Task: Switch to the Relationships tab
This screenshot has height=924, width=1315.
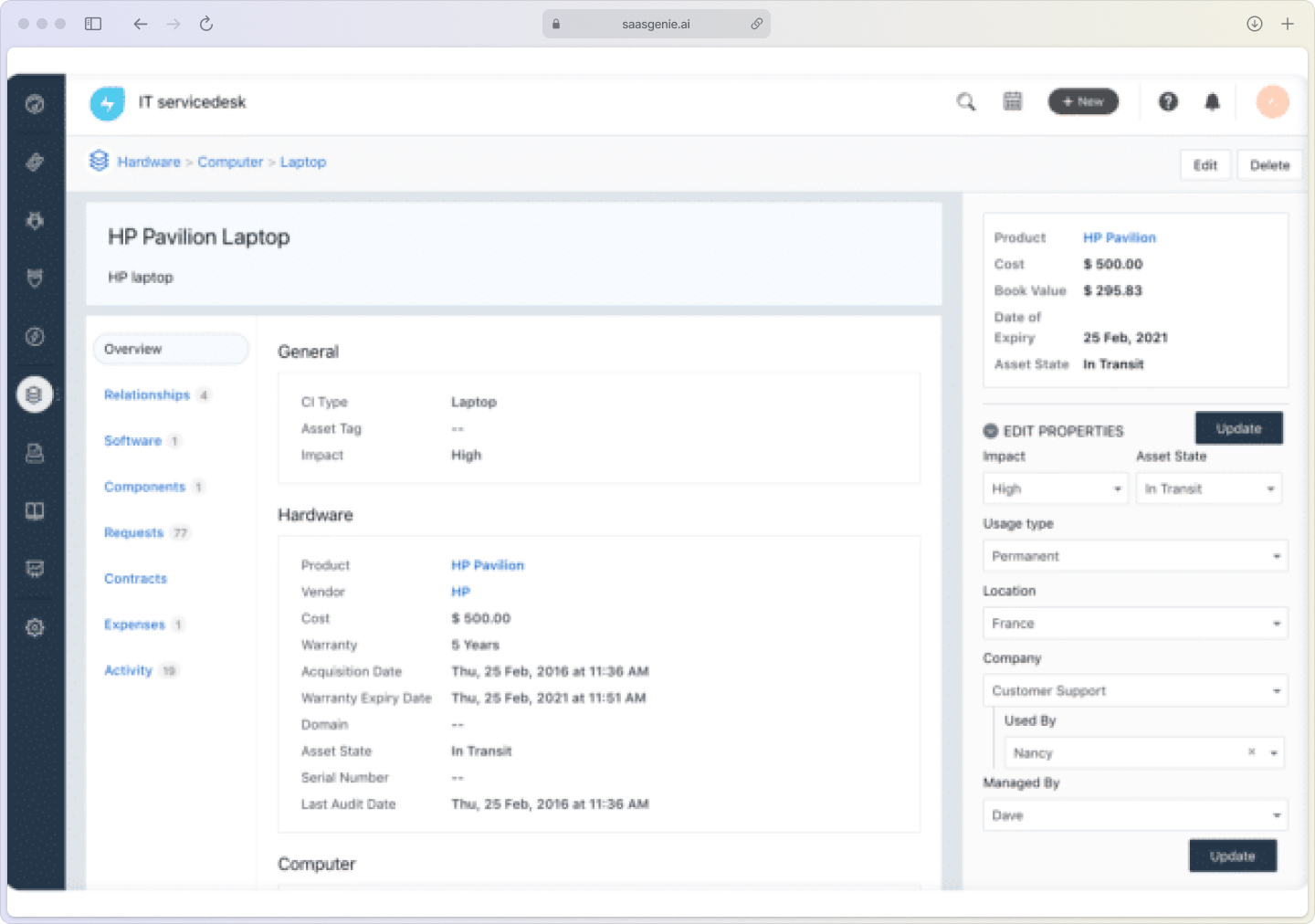Action: point(146,394)
